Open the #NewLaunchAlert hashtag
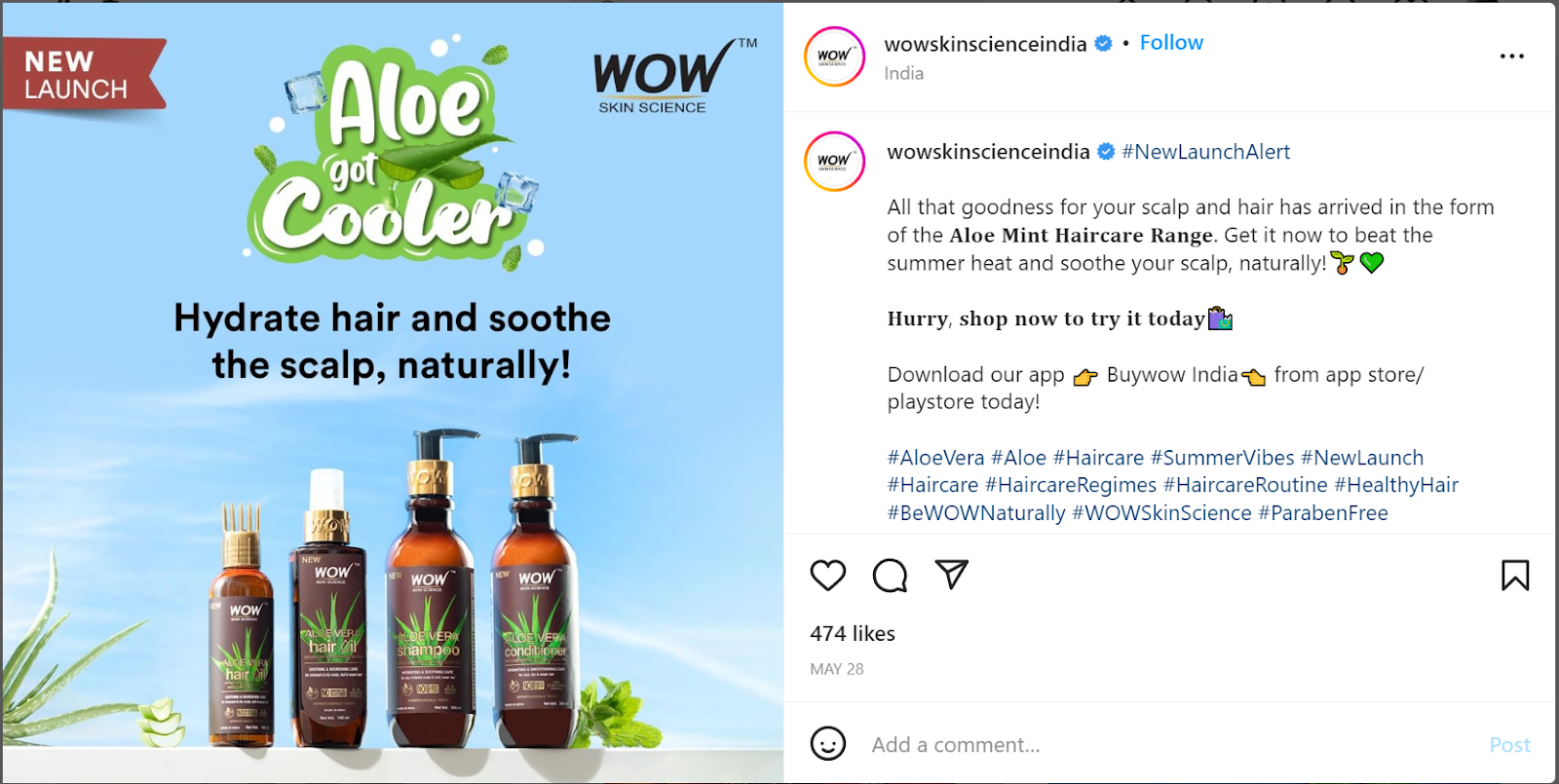This screenshot has height=784, width=1559. pos(1205,152)
